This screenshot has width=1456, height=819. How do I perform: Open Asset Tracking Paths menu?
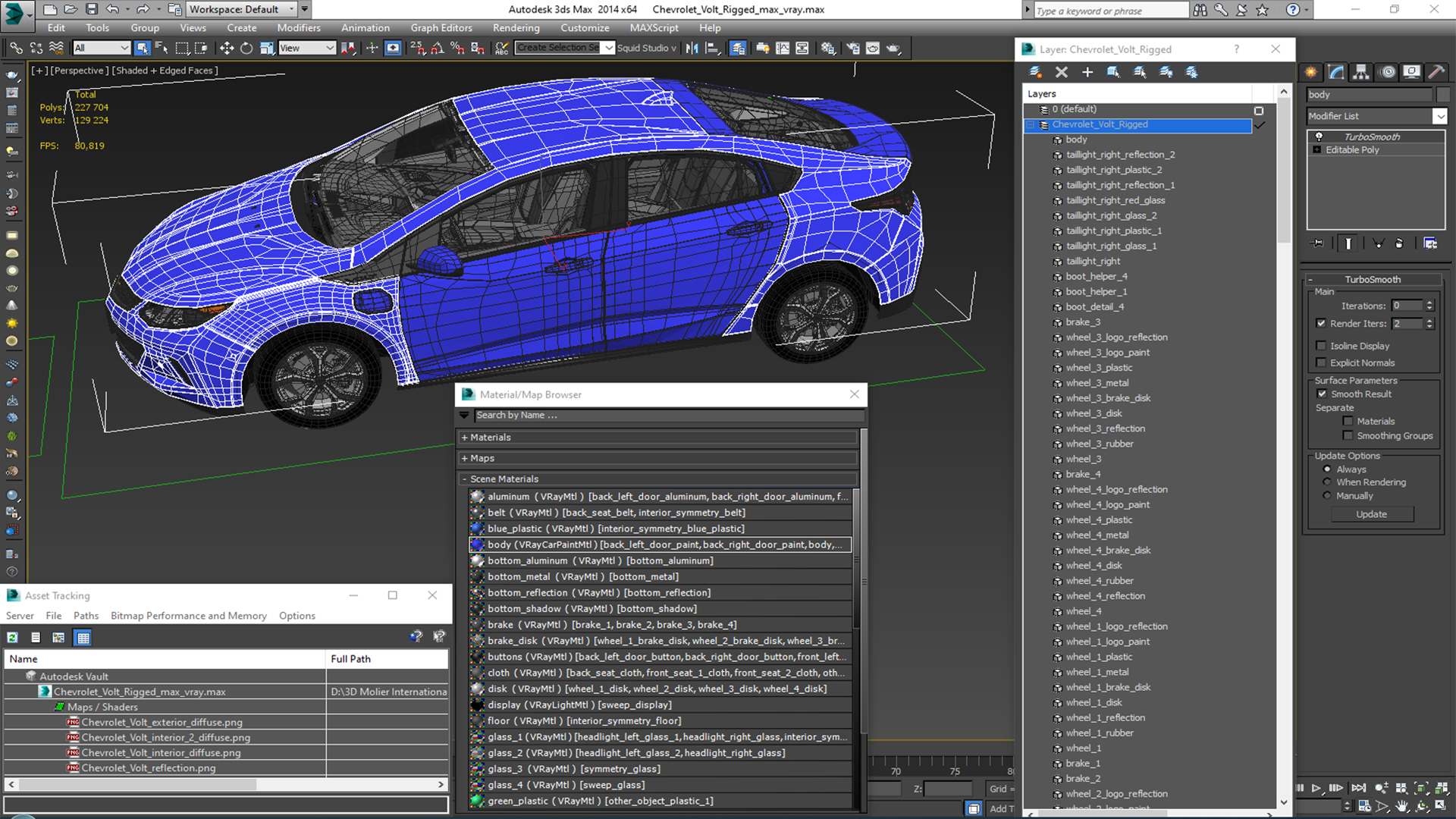[86, 616]
